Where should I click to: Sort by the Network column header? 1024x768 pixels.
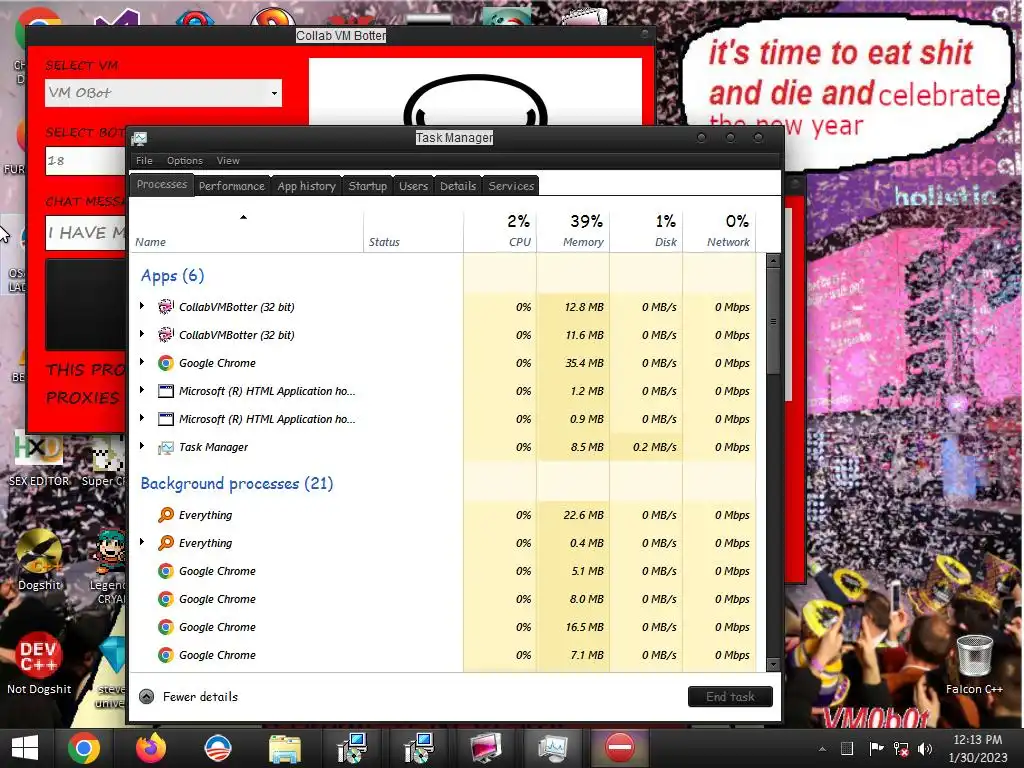[x=719, y=231]
